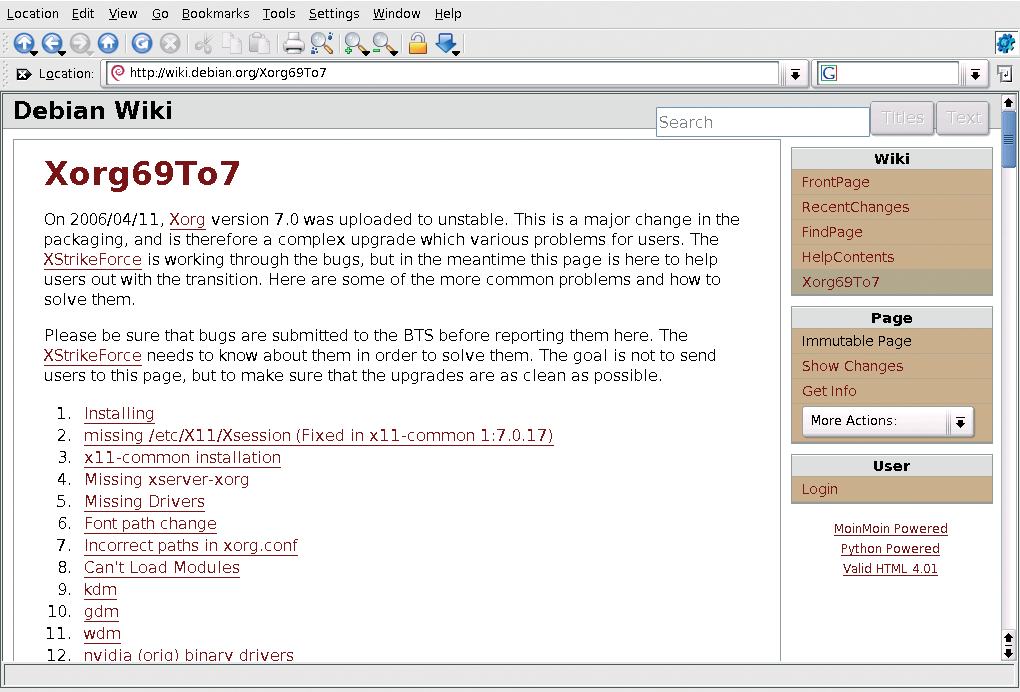Expand the More Actions dropdown
Screen dimensions: 1020x692
(887, 421)
